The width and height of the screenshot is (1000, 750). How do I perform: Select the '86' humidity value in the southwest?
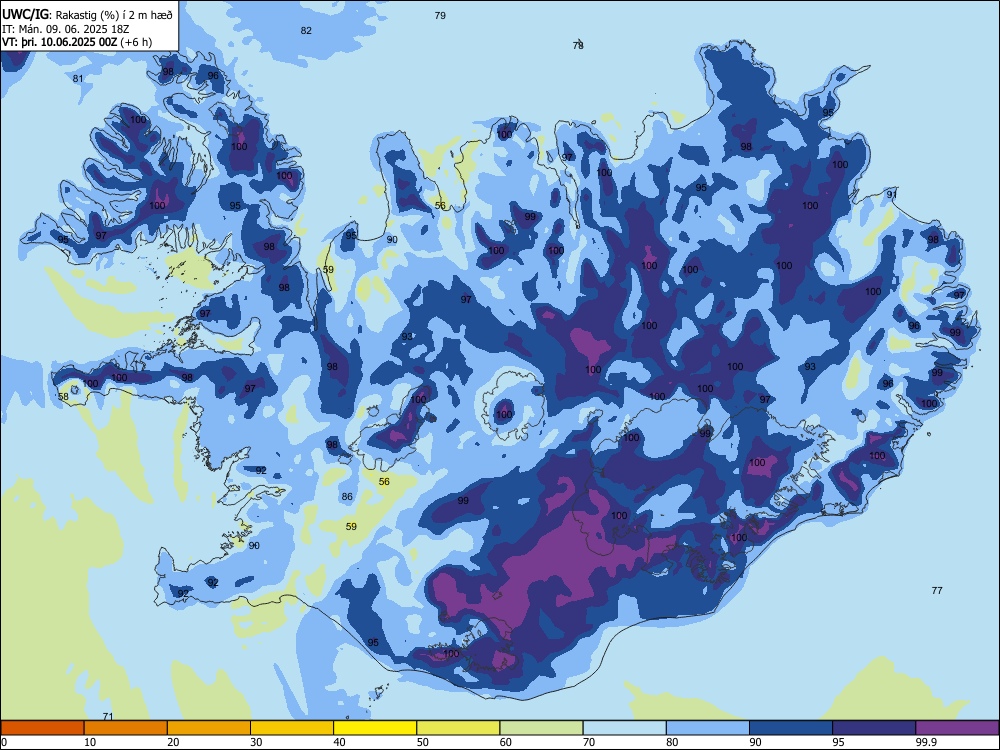pos(347,497)
